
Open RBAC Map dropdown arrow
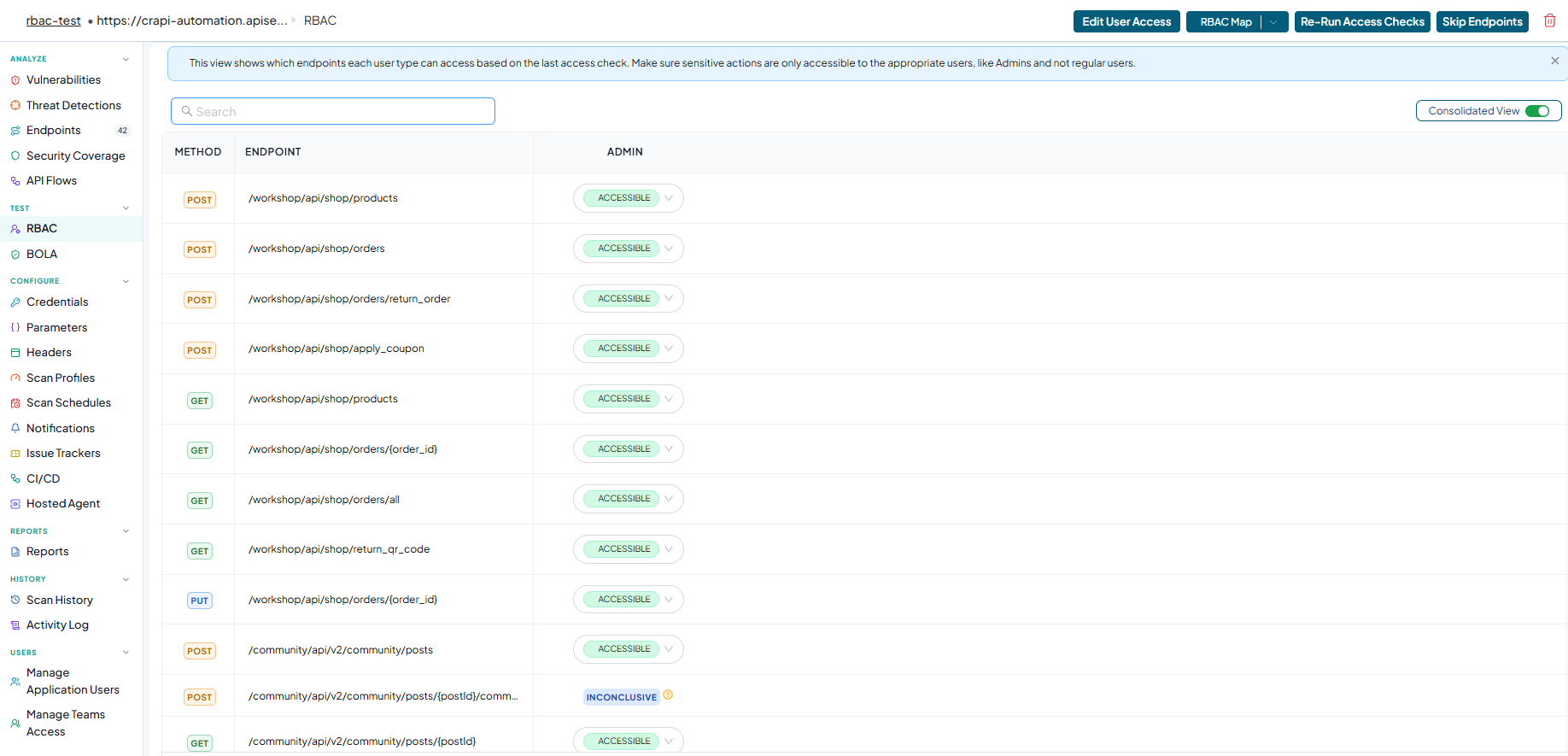(1274, 22)
